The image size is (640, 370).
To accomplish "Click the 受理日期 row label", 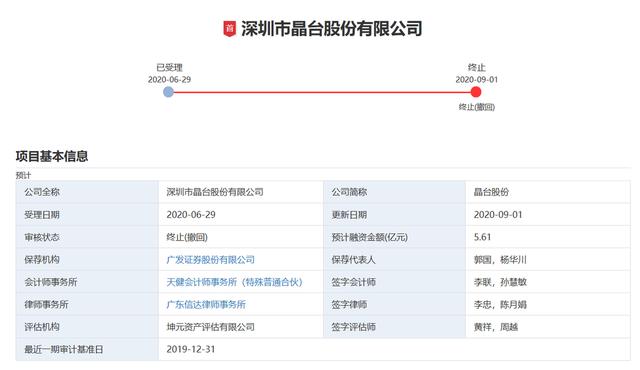I will point(42,215).
